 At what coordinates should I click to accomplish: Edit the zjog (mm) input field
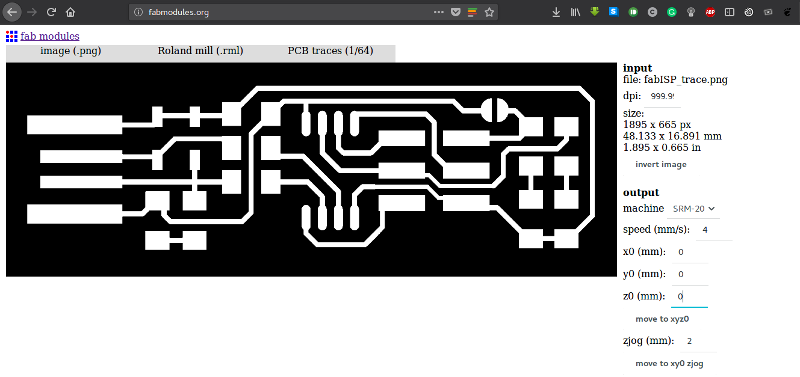[698, 341]
